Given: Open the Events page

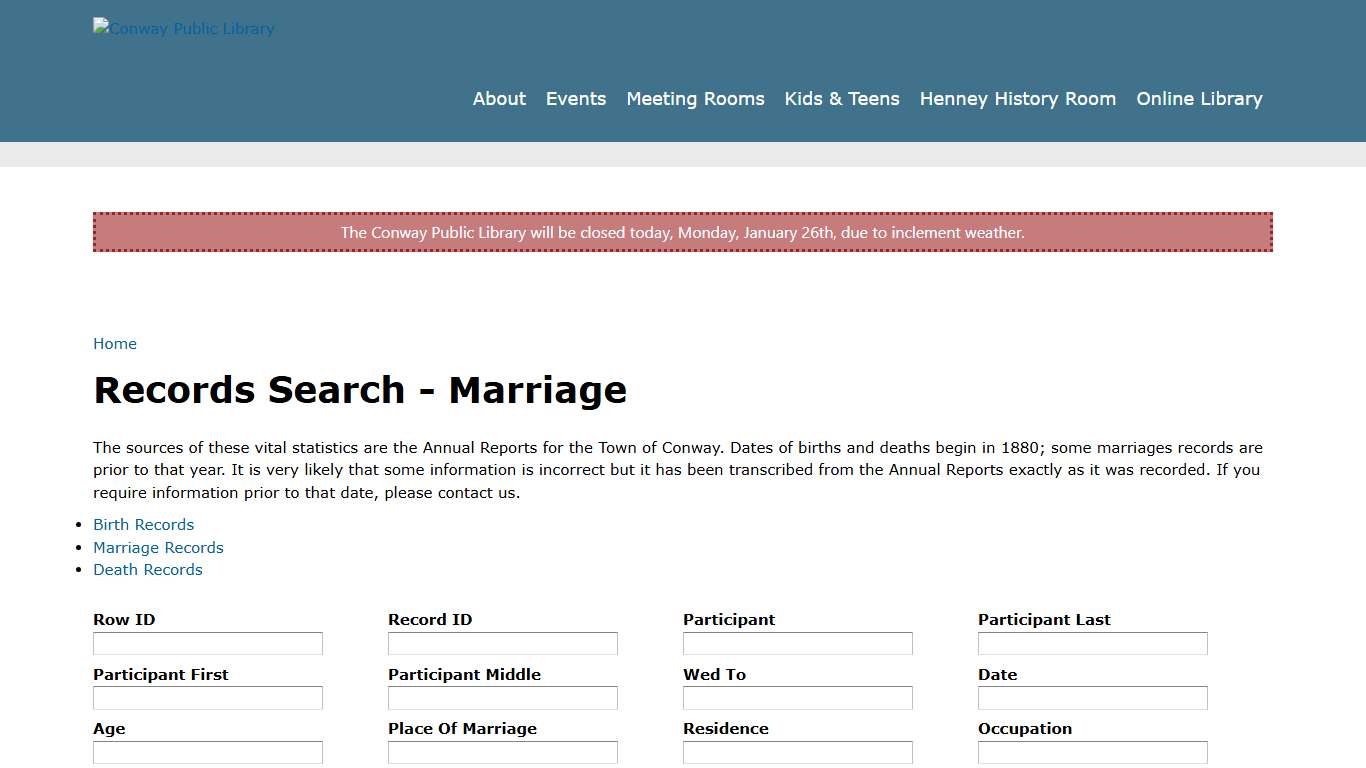Looking at the screenshot, I should tap(576, 99).
